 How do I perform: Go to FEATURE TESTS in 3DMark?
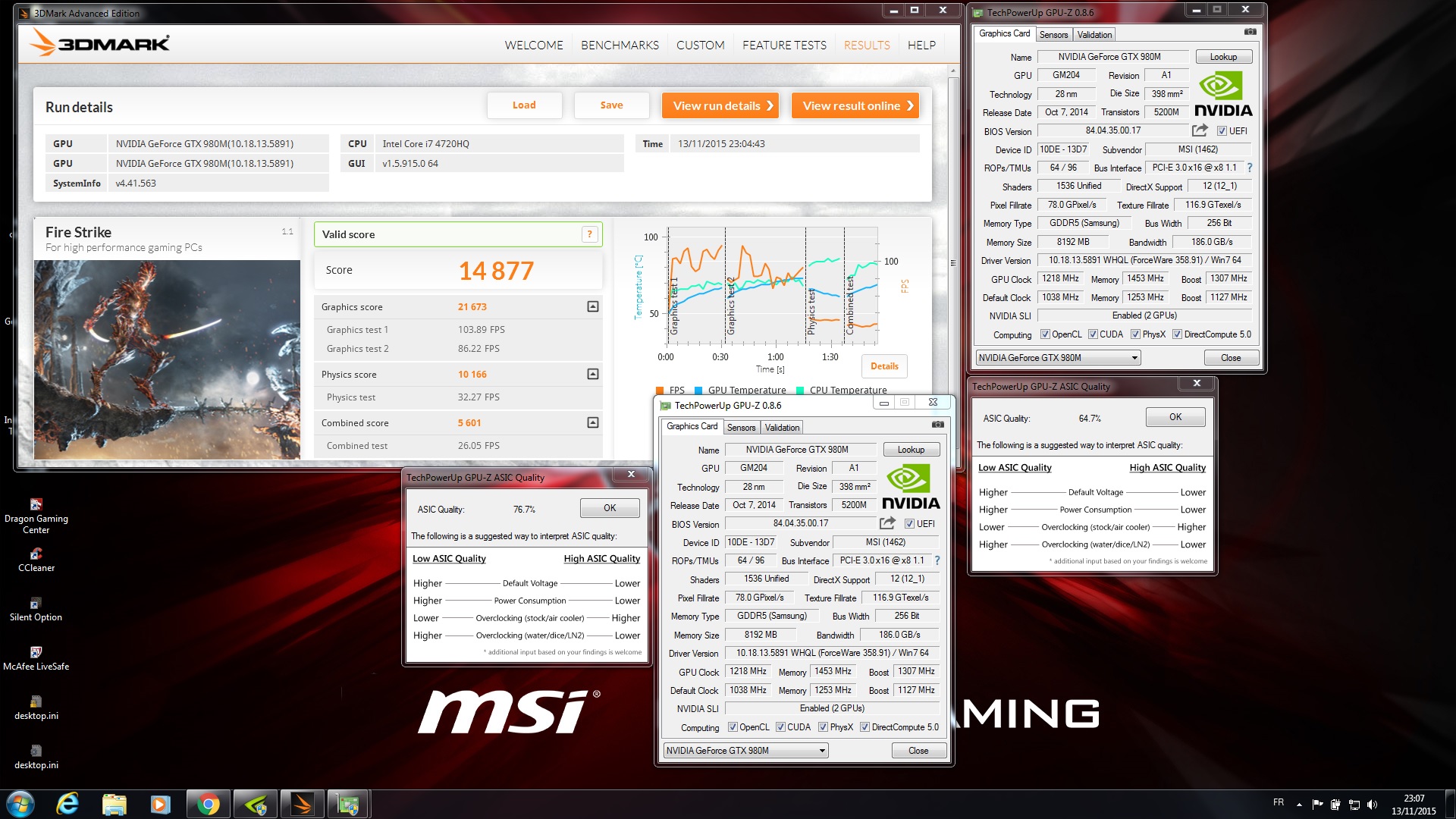(784, 45)
